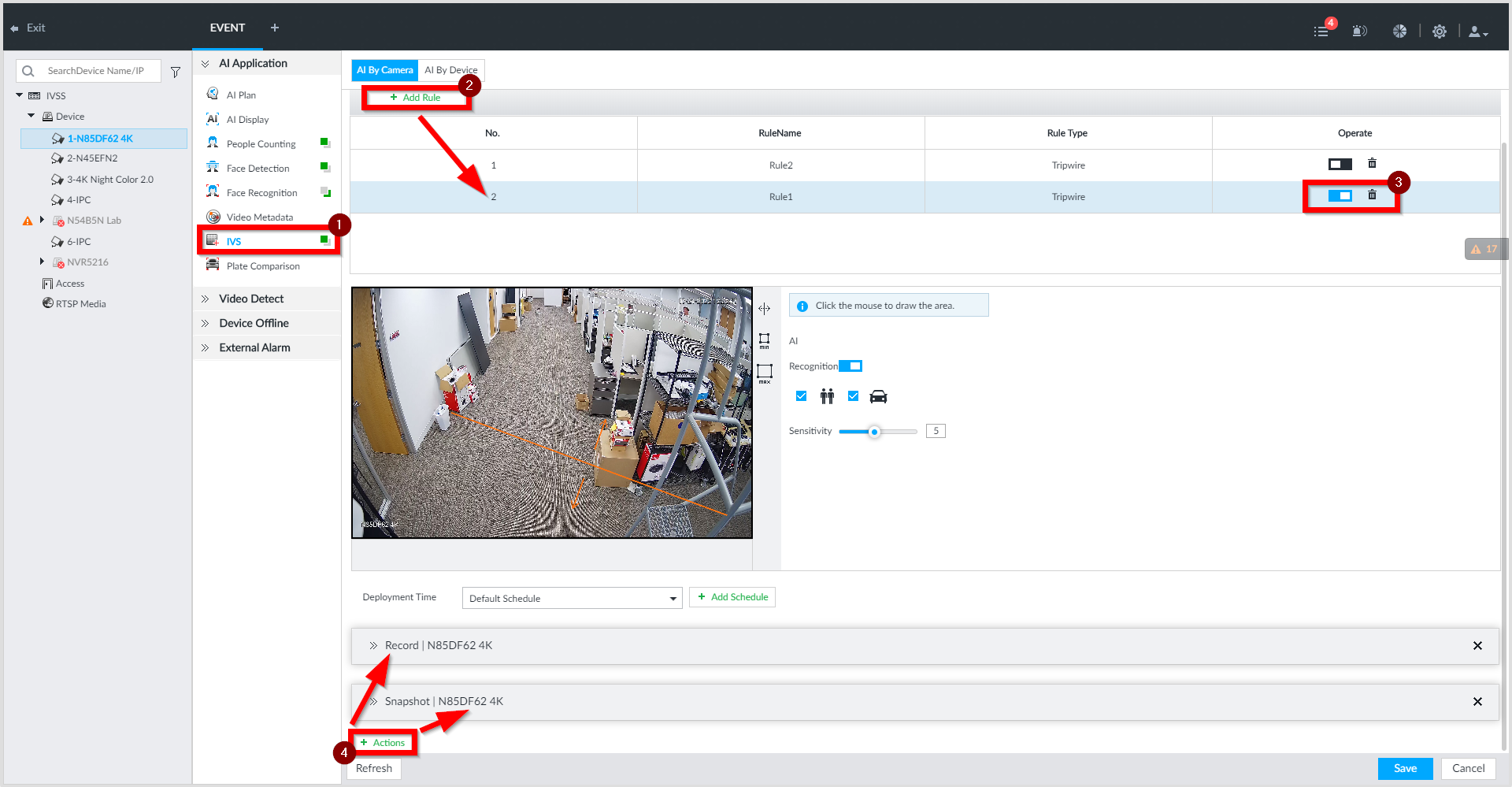Switch to AI By Device tab
The width and height of the screenshot is (1512, 787).
[x=450, y=70]
